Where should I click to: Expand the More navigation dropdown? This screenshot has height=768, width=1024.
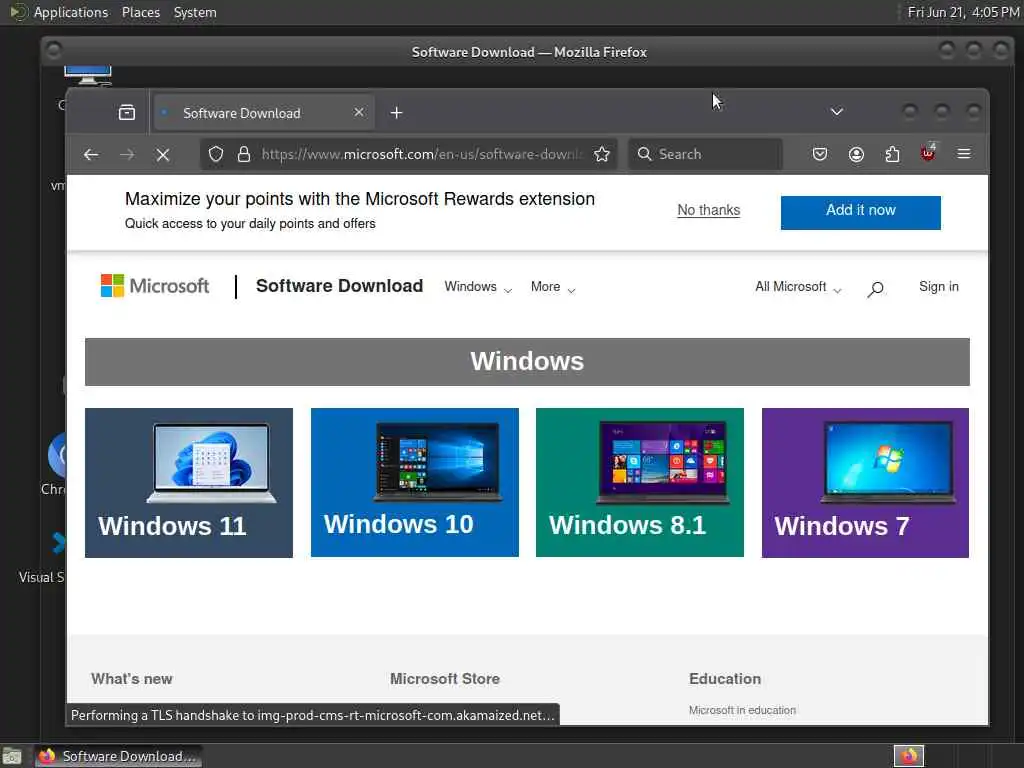click(552, 287)
